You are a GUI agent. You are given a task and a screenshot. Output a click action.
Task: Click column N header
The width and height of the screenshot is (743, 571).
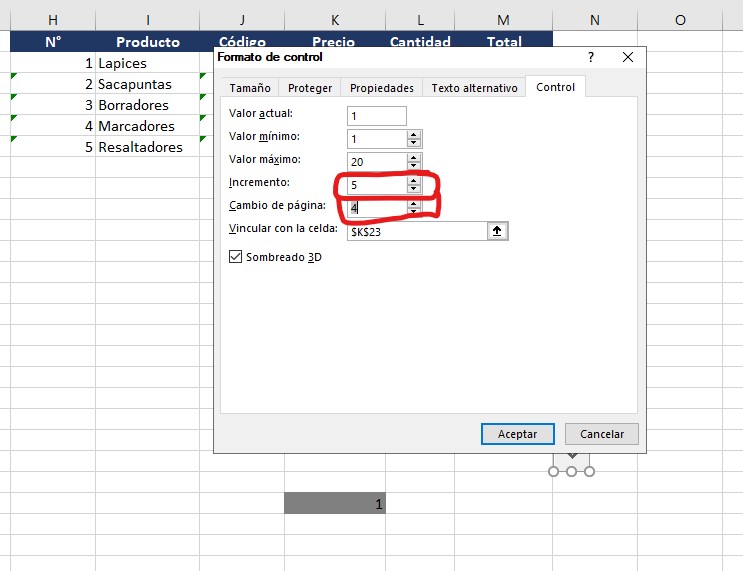(595, 20)
